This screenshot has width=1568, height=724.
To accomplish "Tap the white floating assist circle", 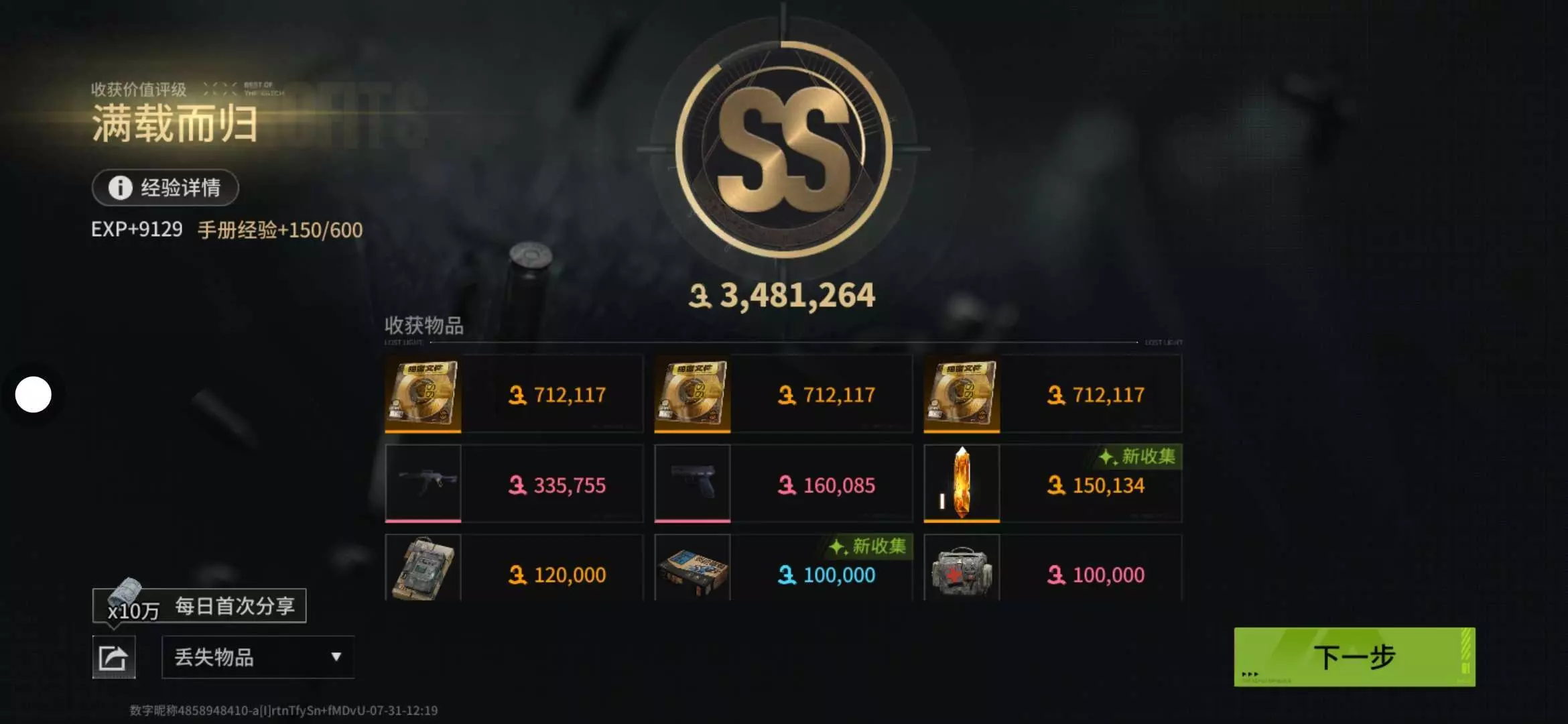I will coord(34,395).
